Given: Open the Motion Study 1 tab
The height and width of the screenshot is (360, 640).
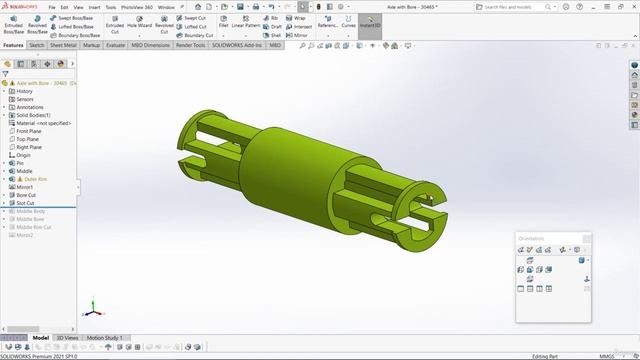Looking at the screenshot, I should coord(104,338).
